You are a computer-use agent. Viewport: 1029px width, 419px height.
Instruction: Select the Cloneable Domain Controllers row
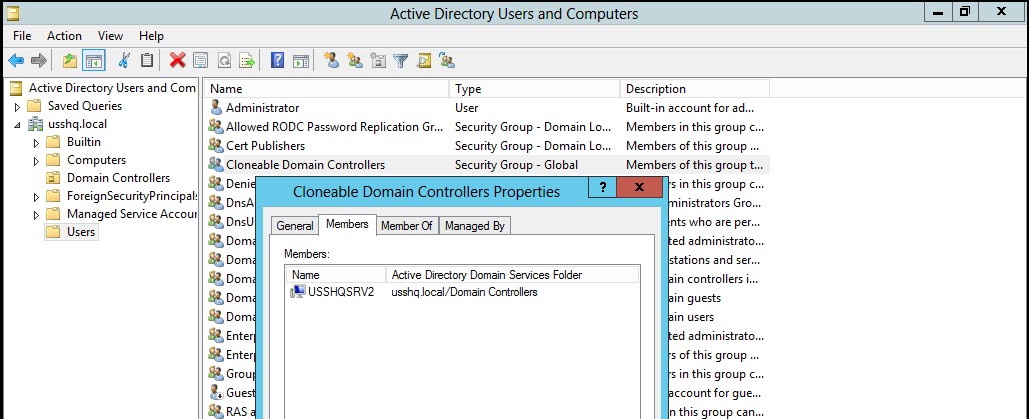pos(488,165)
